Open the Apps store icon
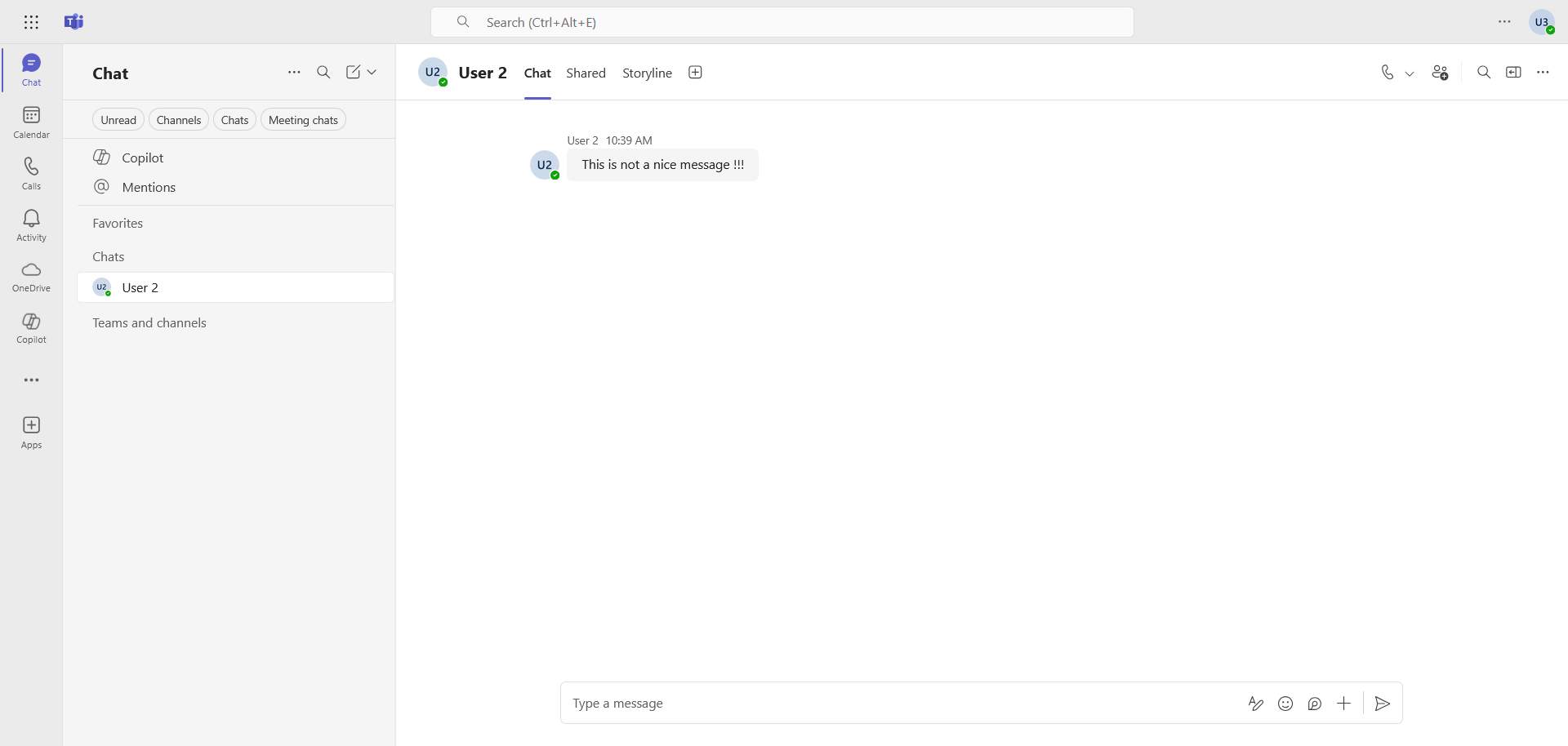 (x=31, y=432)
